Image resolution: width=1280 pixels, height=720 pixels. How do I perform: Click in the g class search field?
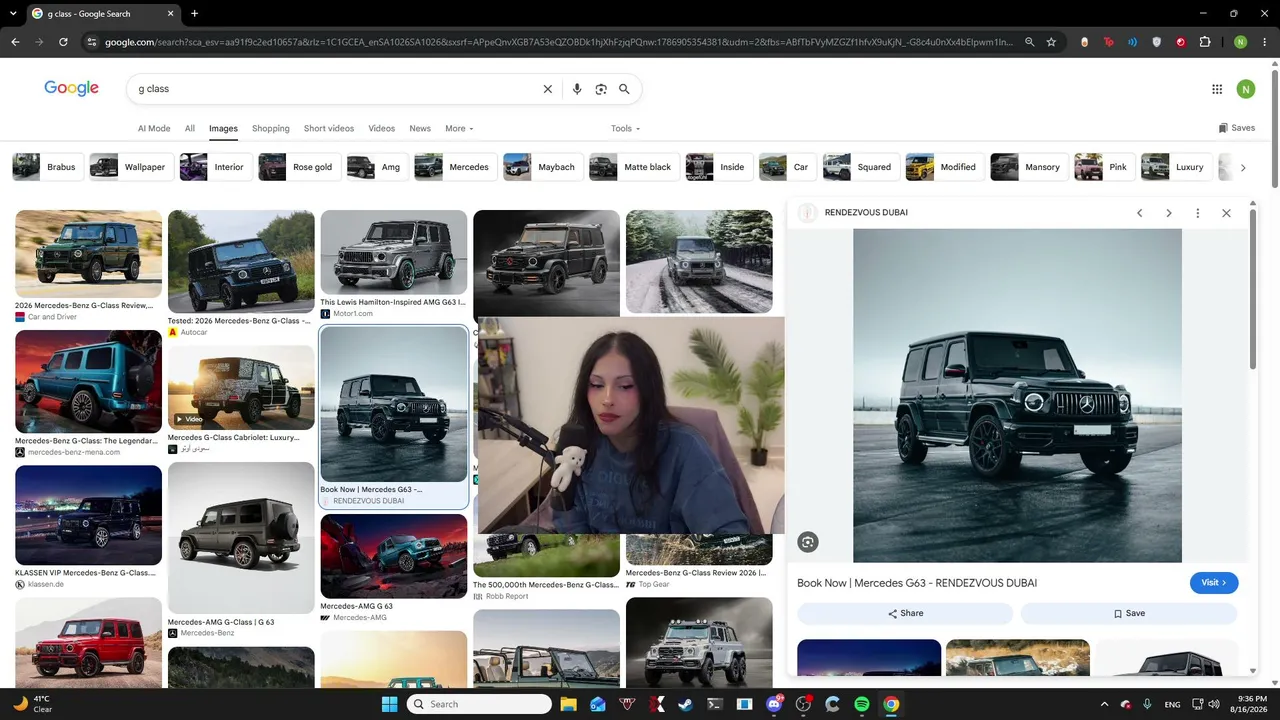(x=335, y=89)
